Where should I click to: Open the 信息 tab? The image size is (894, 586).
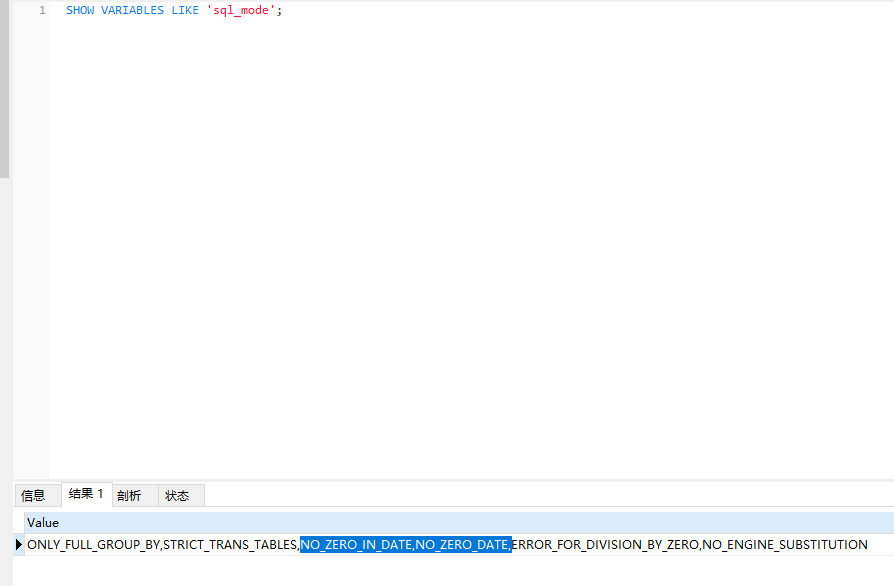tap(36, 495)
